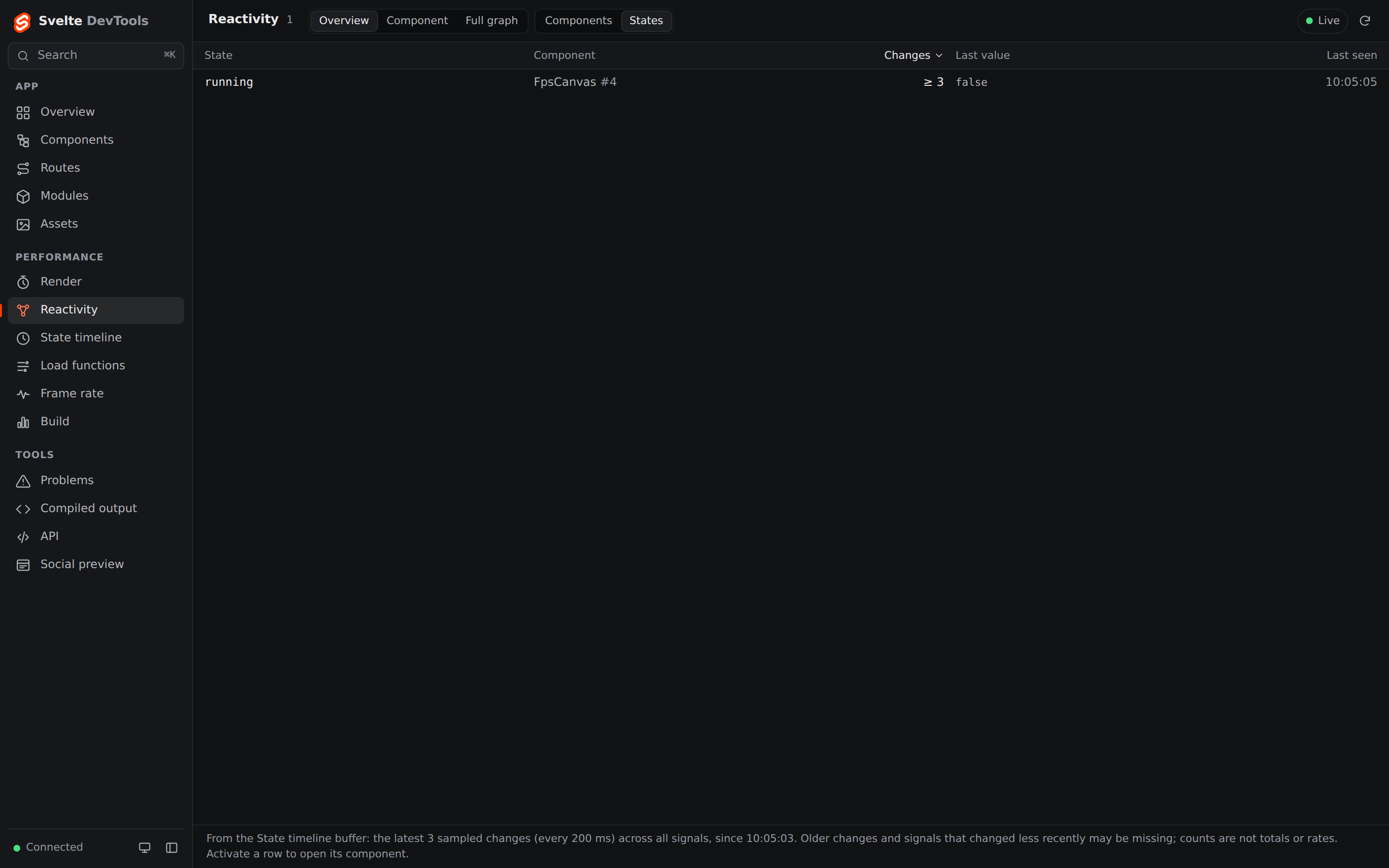Open the running state row
The height and width of the screenshot is (868, 1389).
790,82
